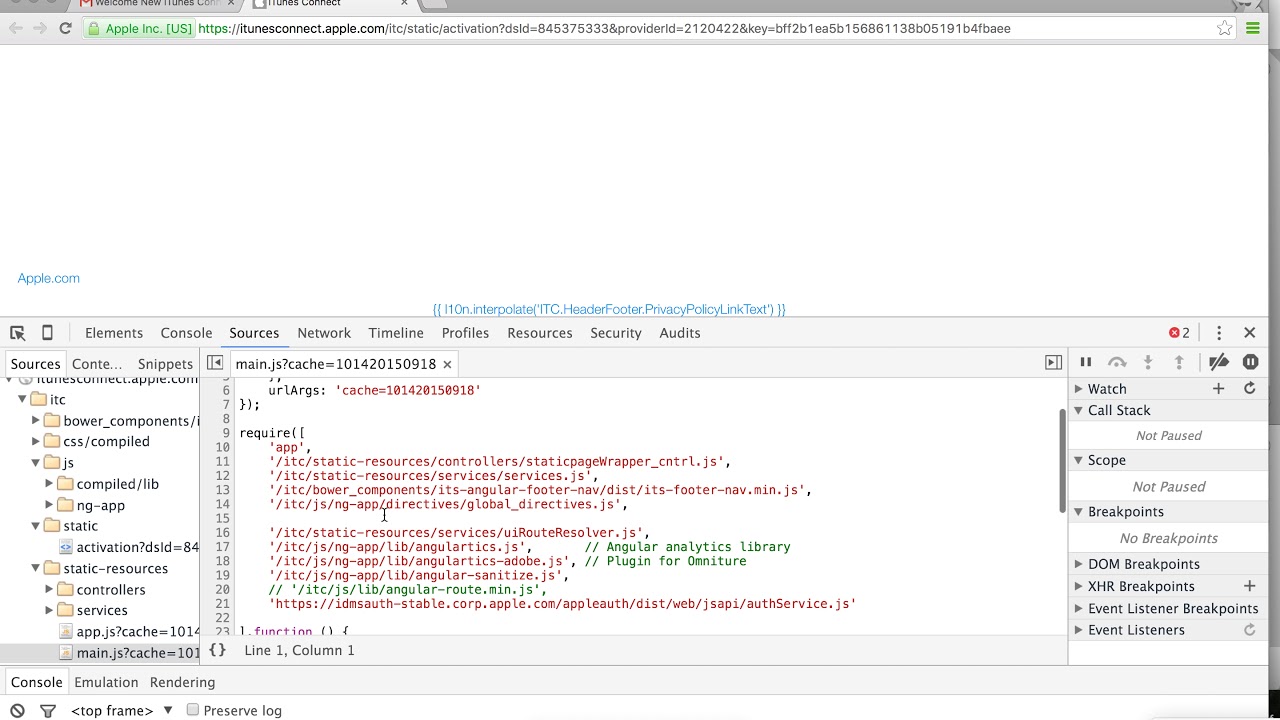Expand the XHR Breakpoints section
1280x720 pixels.
pyautogui.click(x=1078, y=586)
